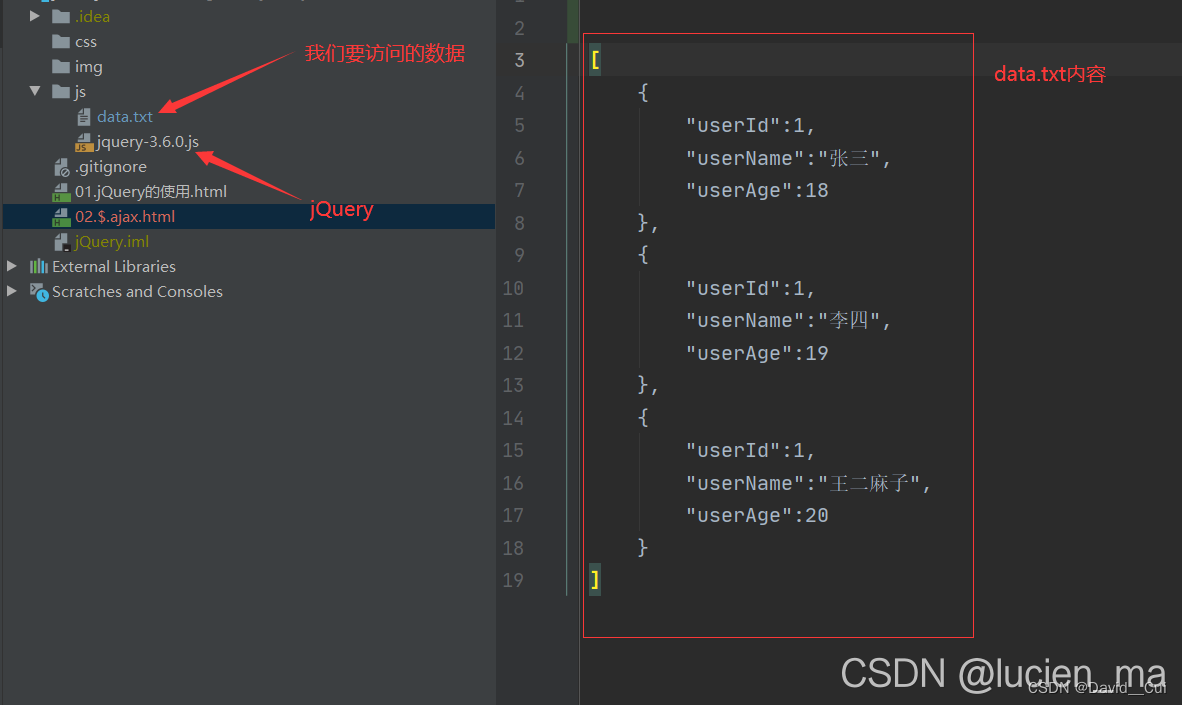
Task: Select the jQuery.iml file
Action: 112,241
